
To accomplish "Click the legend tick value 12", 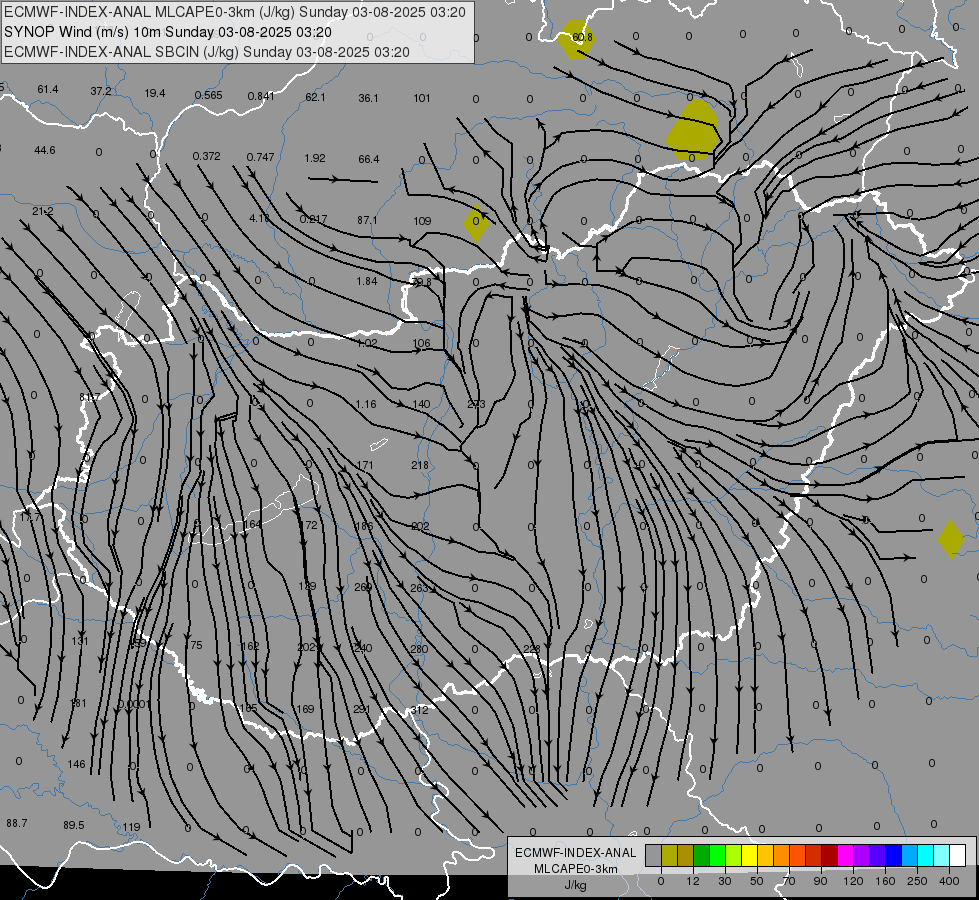I will [692, 881].
